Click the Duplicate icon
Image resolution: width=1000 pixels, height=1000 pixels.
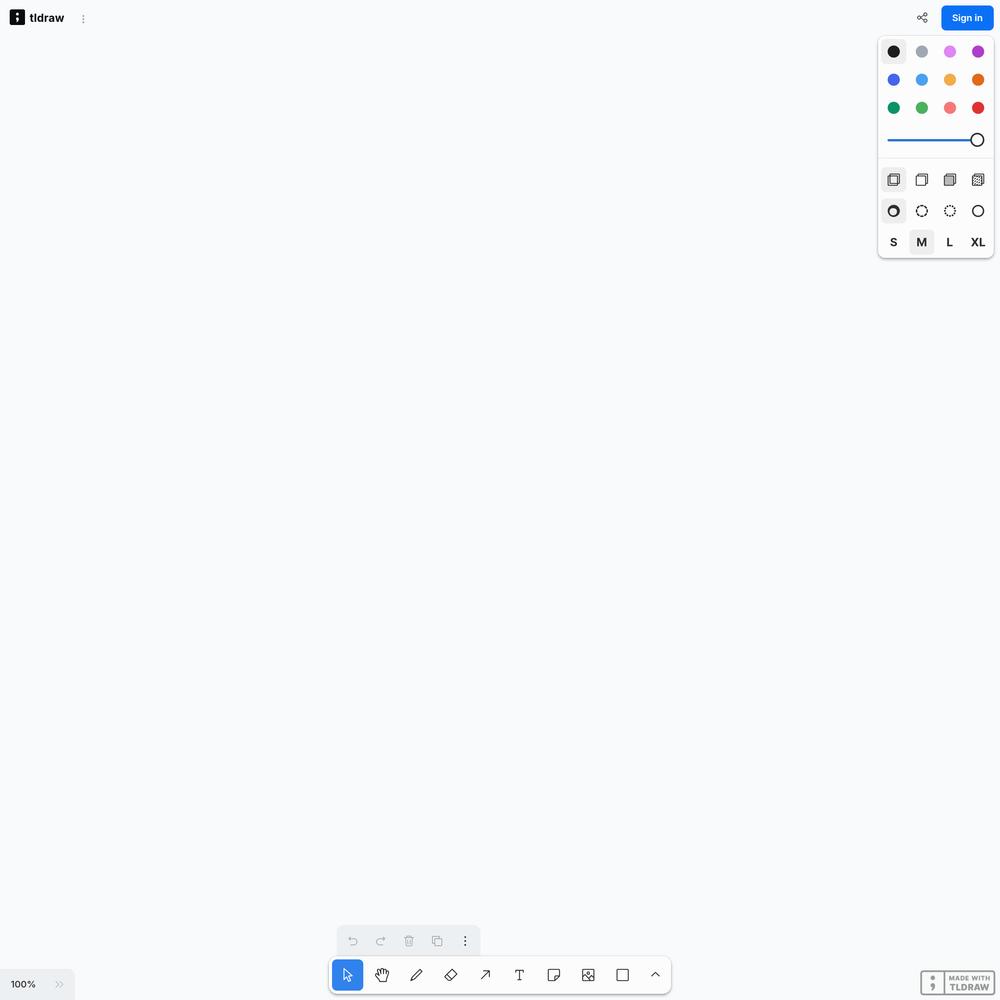point(437,941)
